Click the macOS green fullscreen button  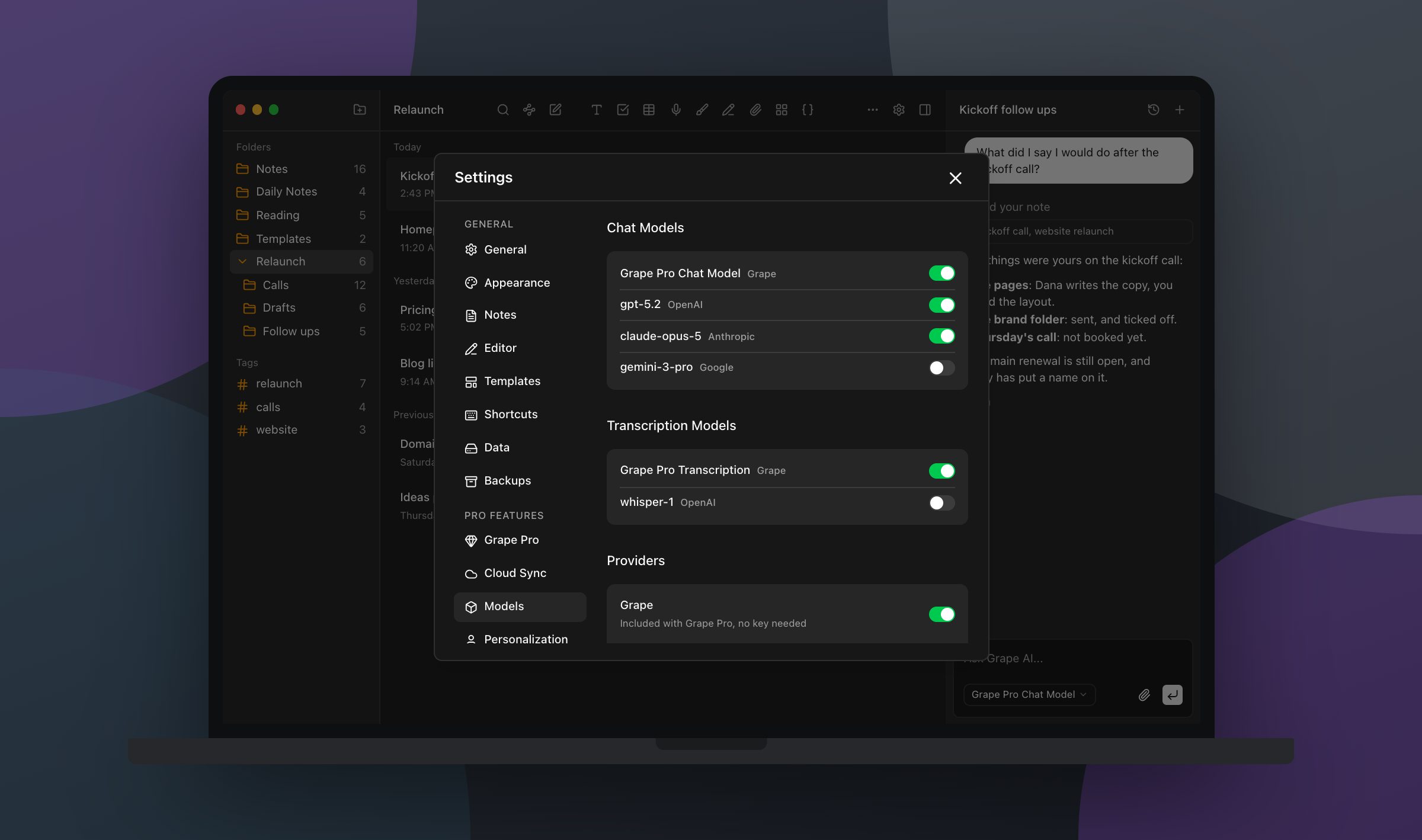(x=274, y=110)
